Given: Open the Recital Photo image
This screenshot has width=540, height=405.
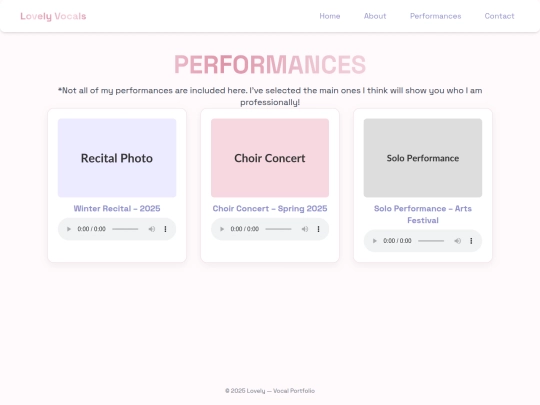Looking at the screenshot, I should pyautogui.click(x=117, y=158).
